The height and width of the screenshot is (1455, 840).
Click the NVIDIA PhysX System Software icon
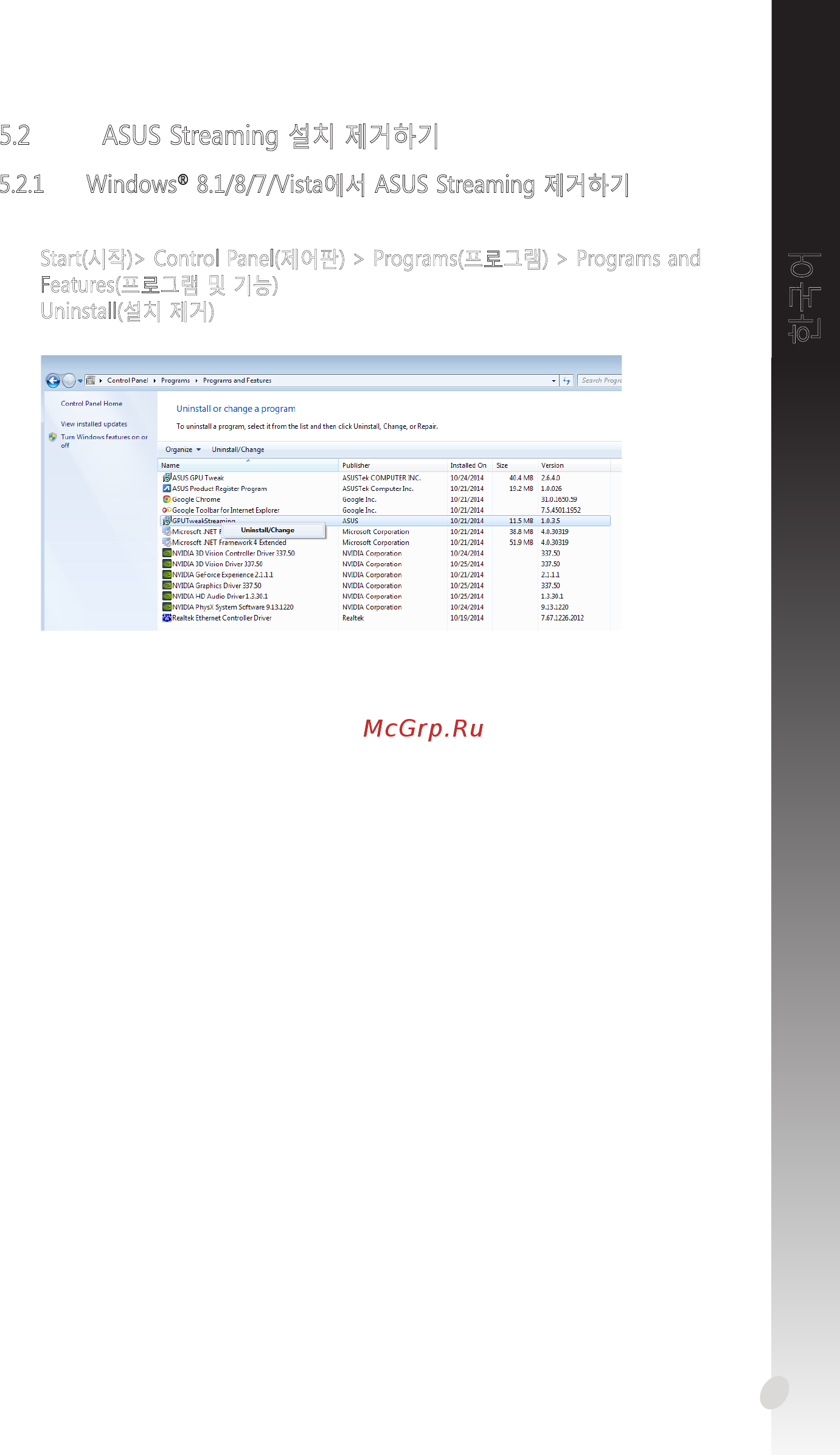(x=167, y=607)
